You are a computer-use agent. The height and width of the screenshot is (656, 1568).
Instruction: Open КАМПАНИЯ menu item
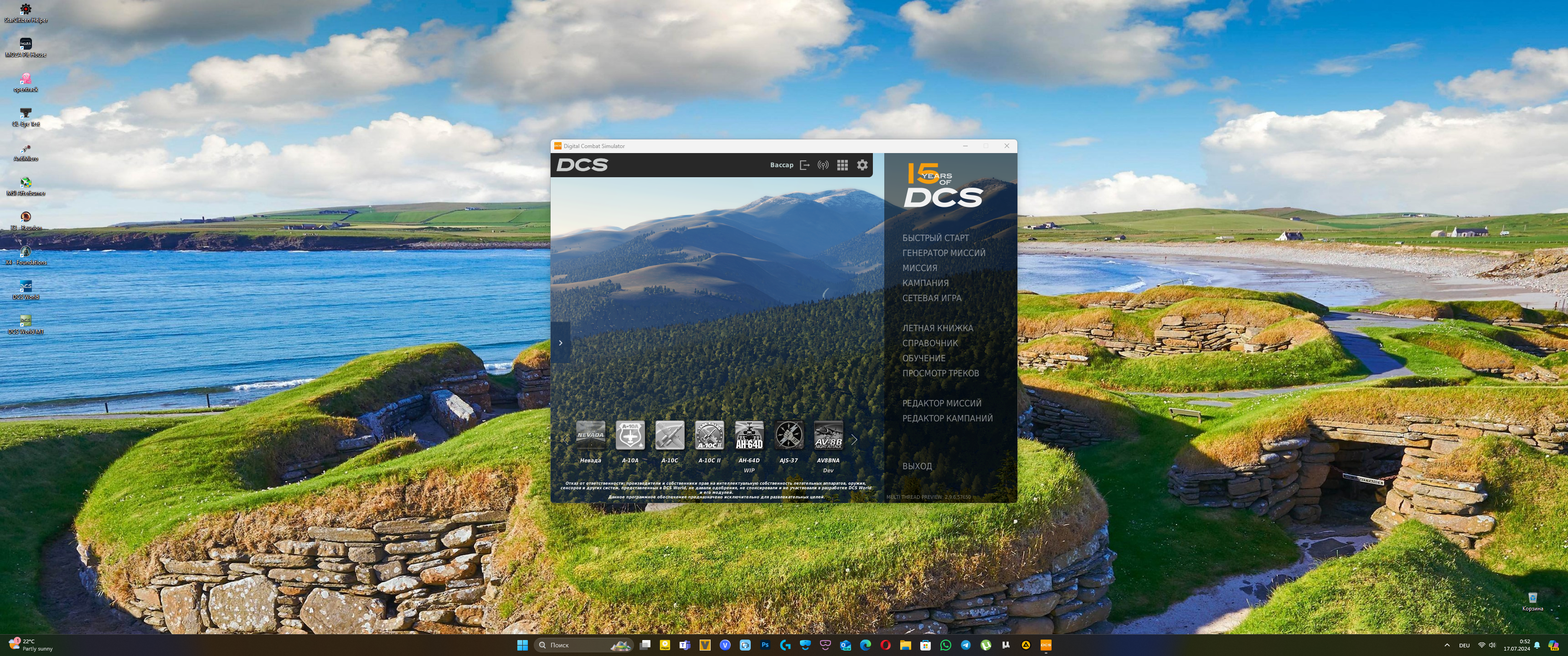point(925,283)
